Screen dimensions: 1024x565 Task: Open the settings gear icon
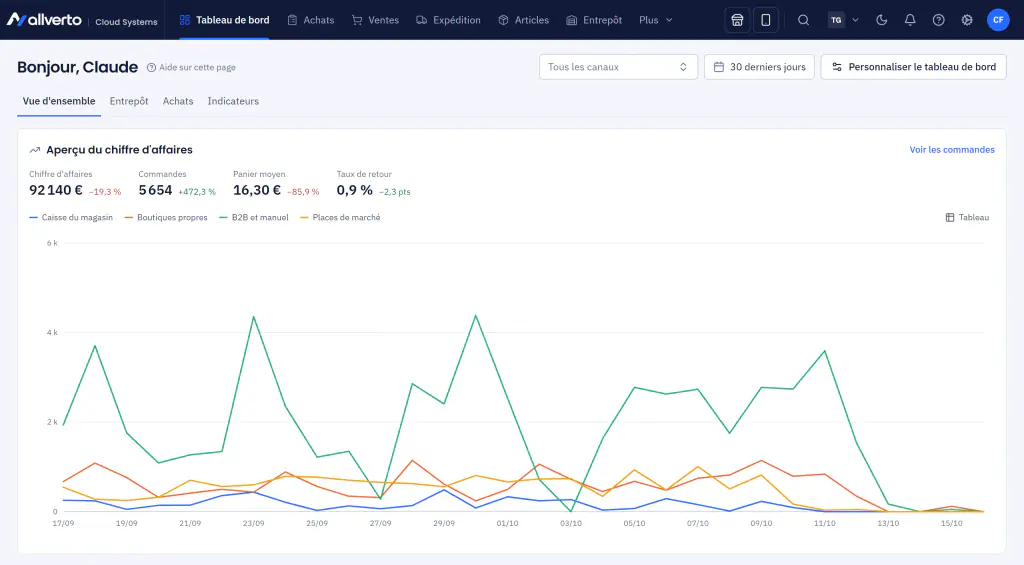(x=967, y=20)
